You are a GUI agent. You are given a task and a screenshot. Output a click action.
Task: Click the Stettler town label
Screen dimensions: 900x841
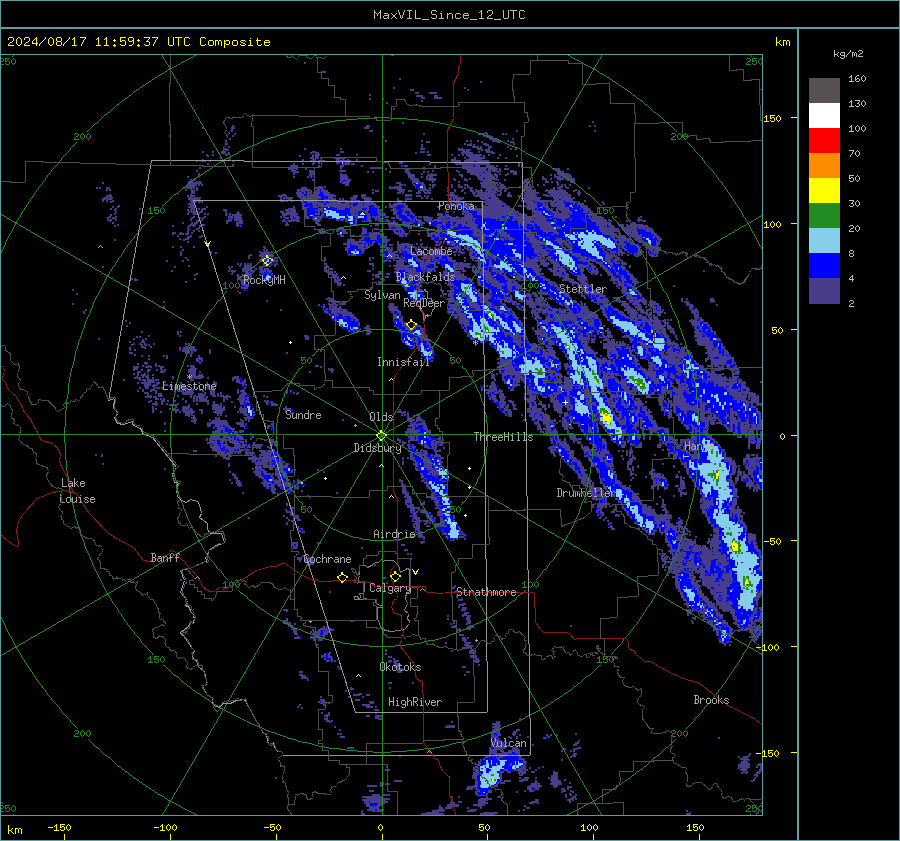pos(583,289)
